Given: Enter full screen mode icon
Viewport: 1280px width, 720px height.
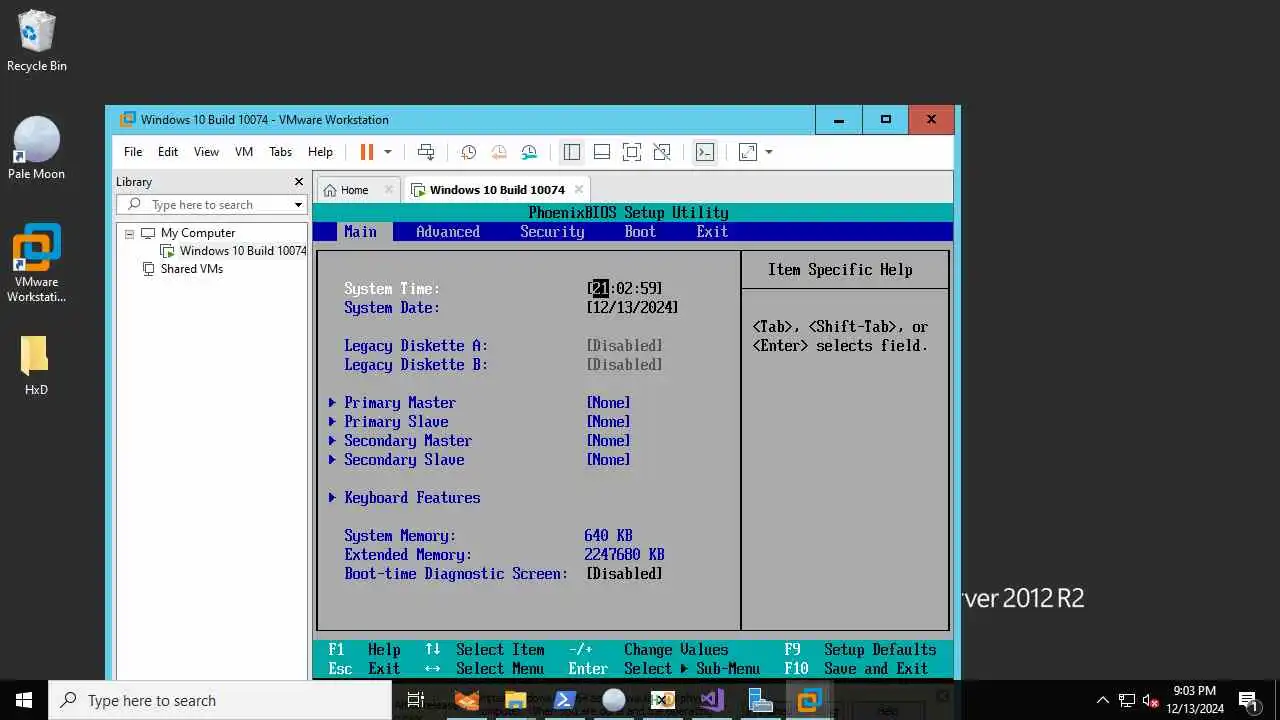Looking at the screenshot, I should pyautogui.click(x=632, y=152).
